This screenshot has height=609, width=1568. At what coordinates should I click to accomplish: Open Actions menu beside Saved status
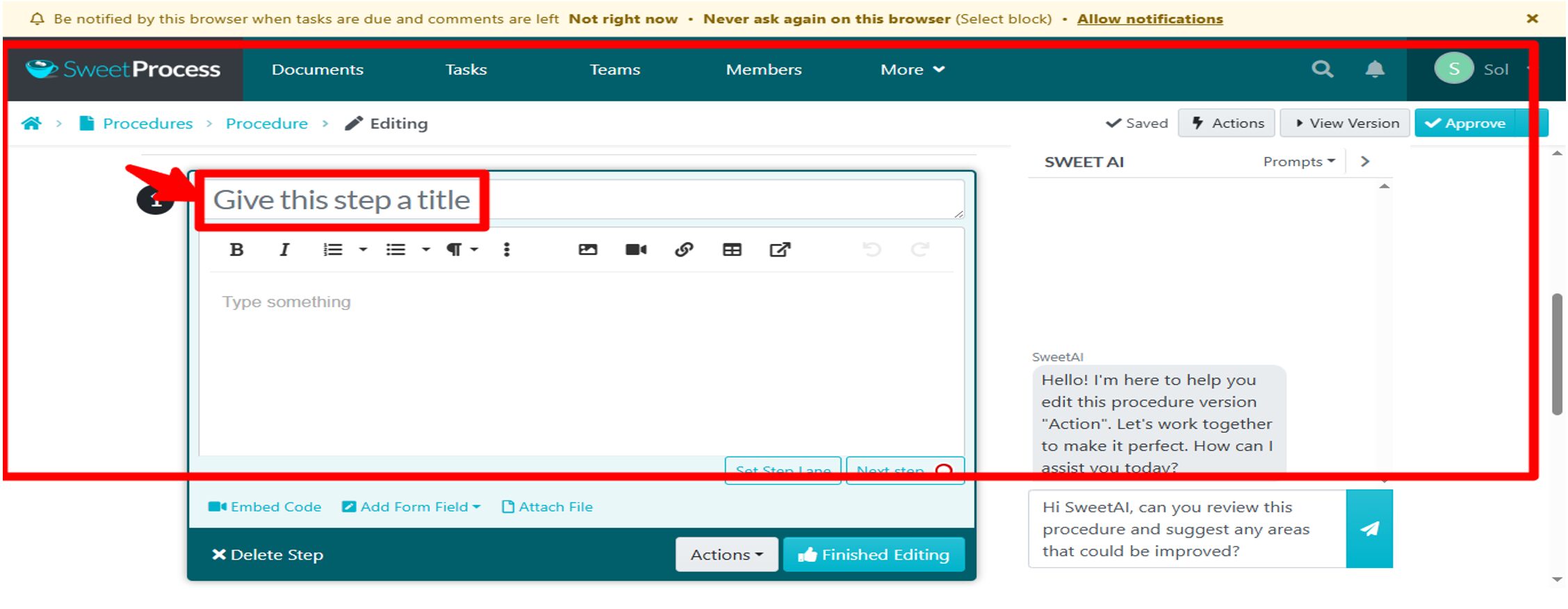click(1227, 123)
